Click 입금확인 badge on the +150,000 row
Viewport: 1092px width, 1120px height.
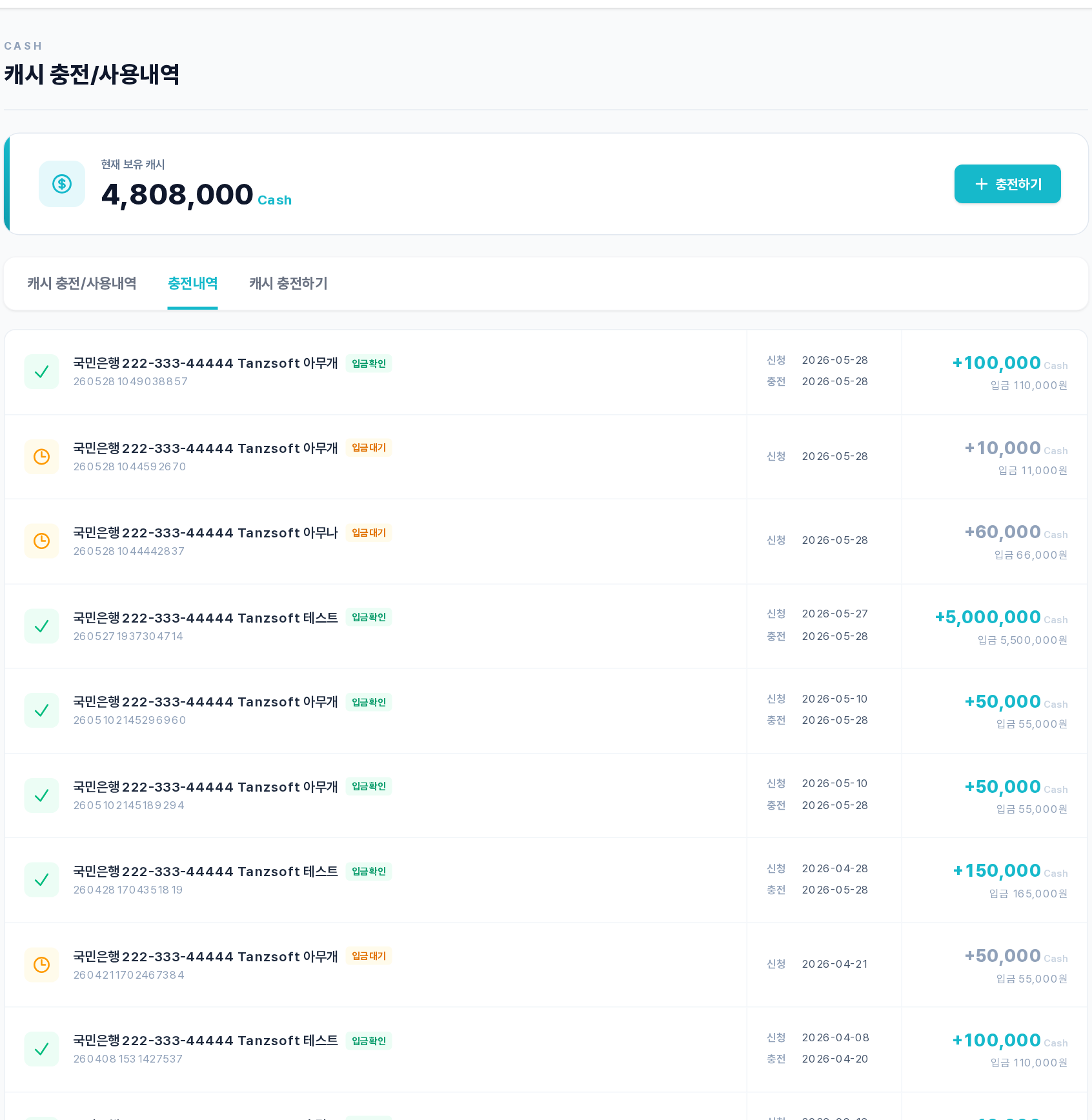pos(369,872)
